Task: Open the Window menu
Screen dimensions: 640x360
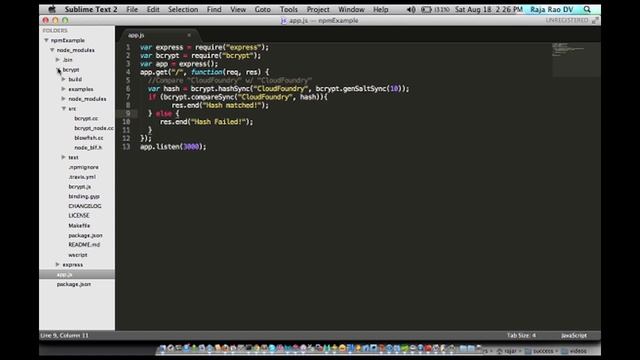Action: (351, 9)
